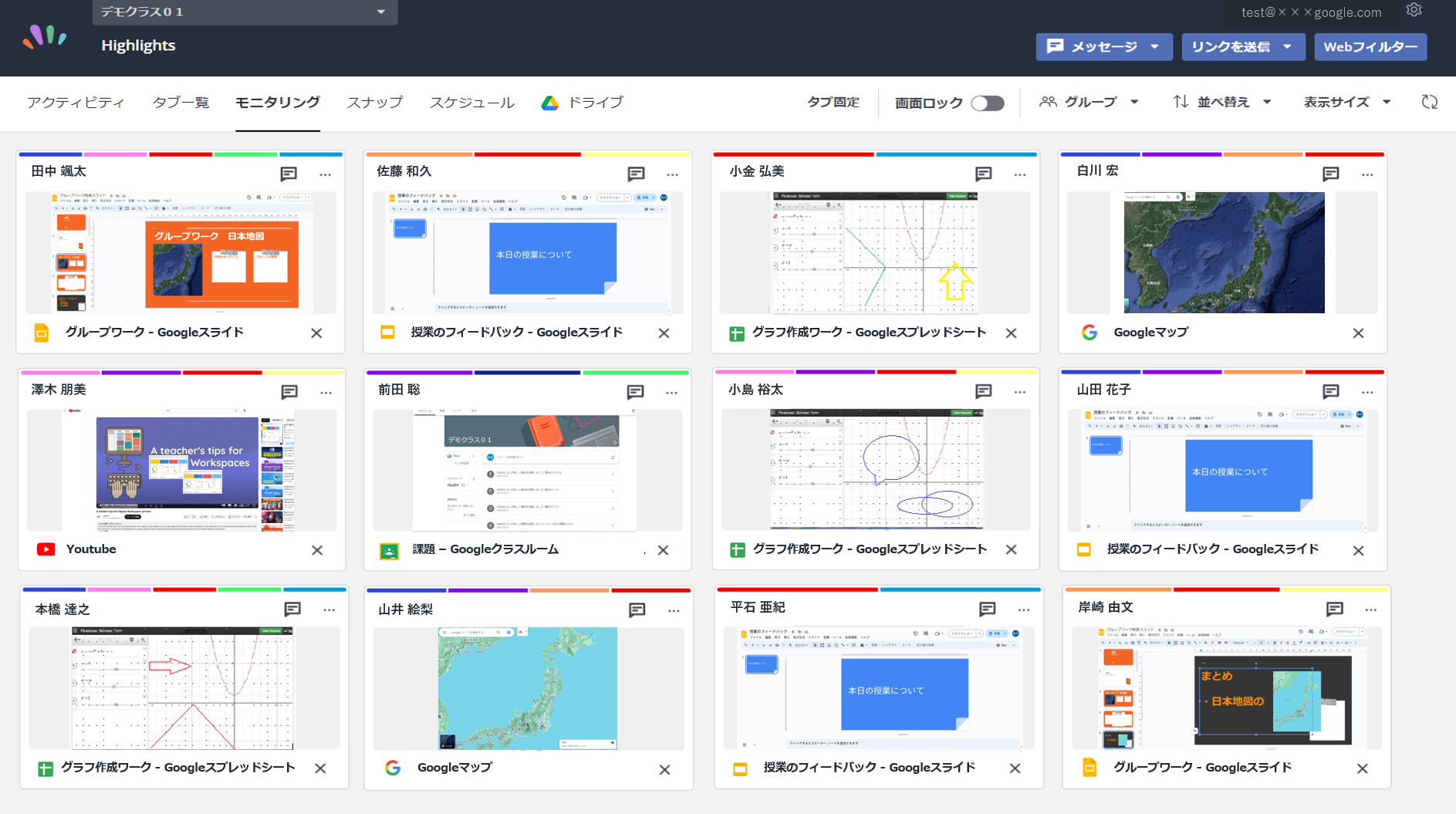
Task: Expand the デモクラス01 class selector
Action: 245,12
